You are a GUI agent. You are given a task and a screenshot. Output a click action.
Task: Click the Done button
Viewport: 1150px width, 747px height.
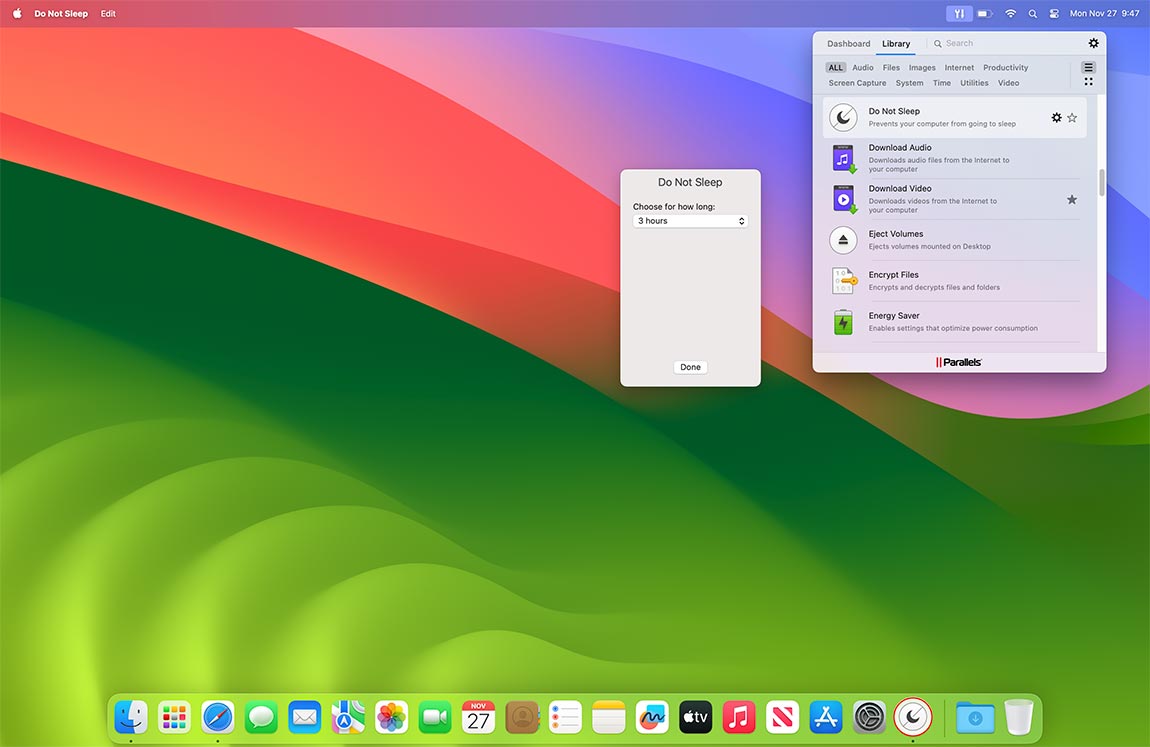[x=690, y=367]
